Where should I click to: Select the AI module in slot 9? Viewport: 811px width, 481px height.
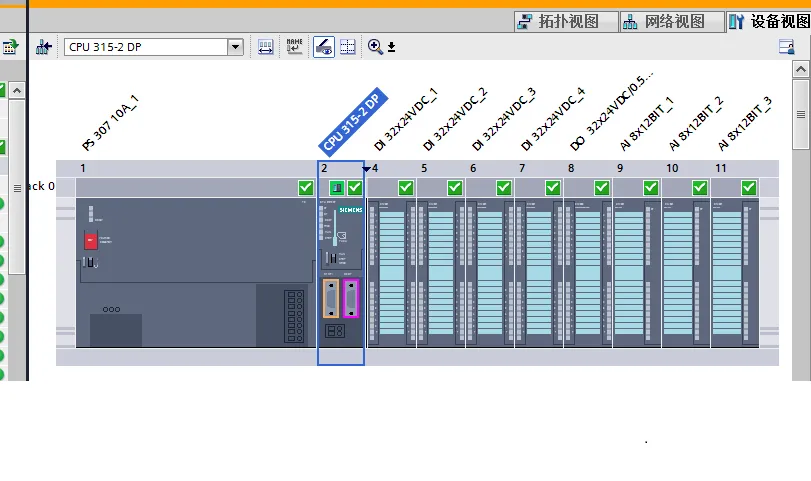point(637,273)
